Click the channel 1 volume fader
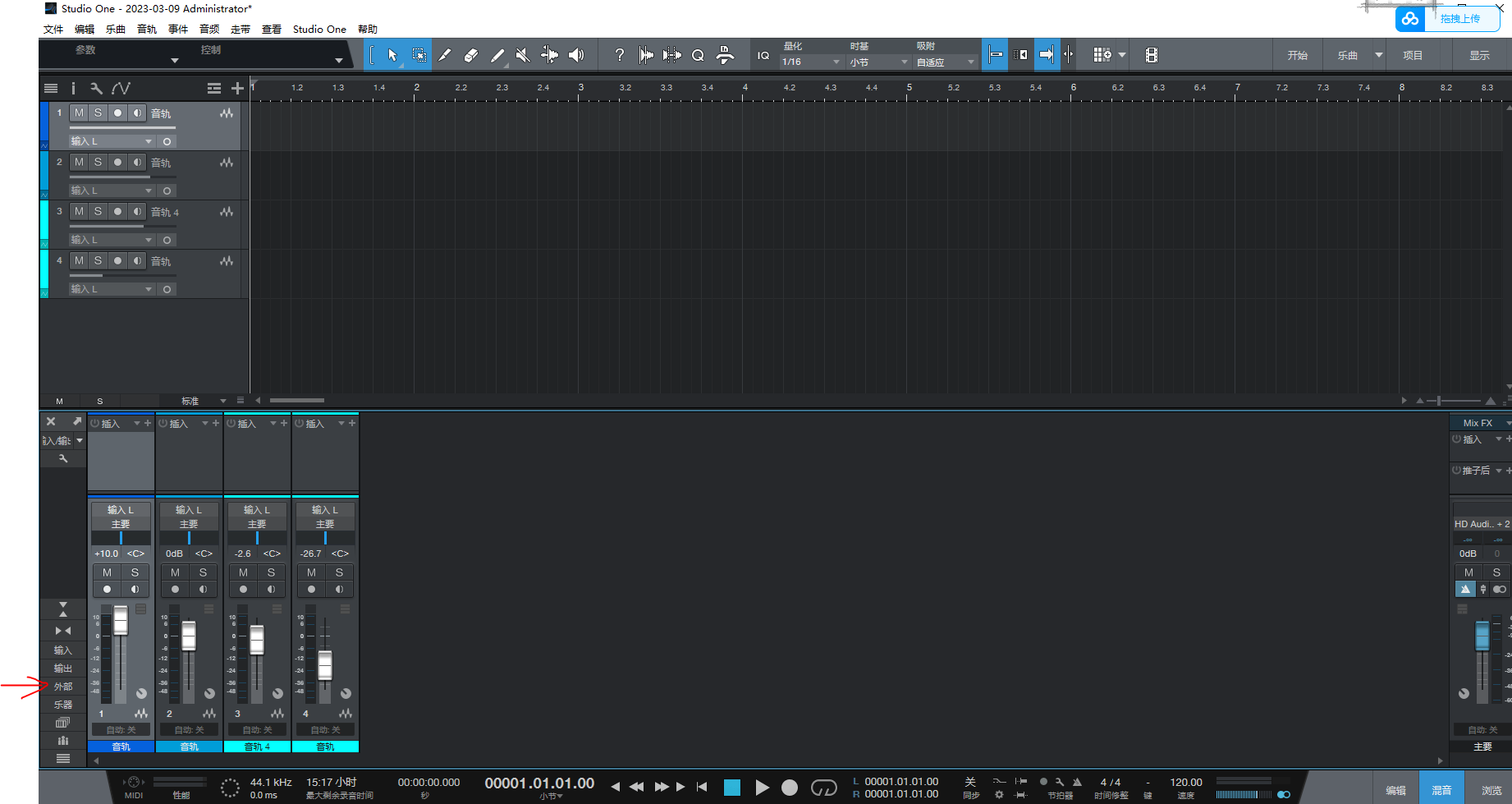 coord(121,620)
